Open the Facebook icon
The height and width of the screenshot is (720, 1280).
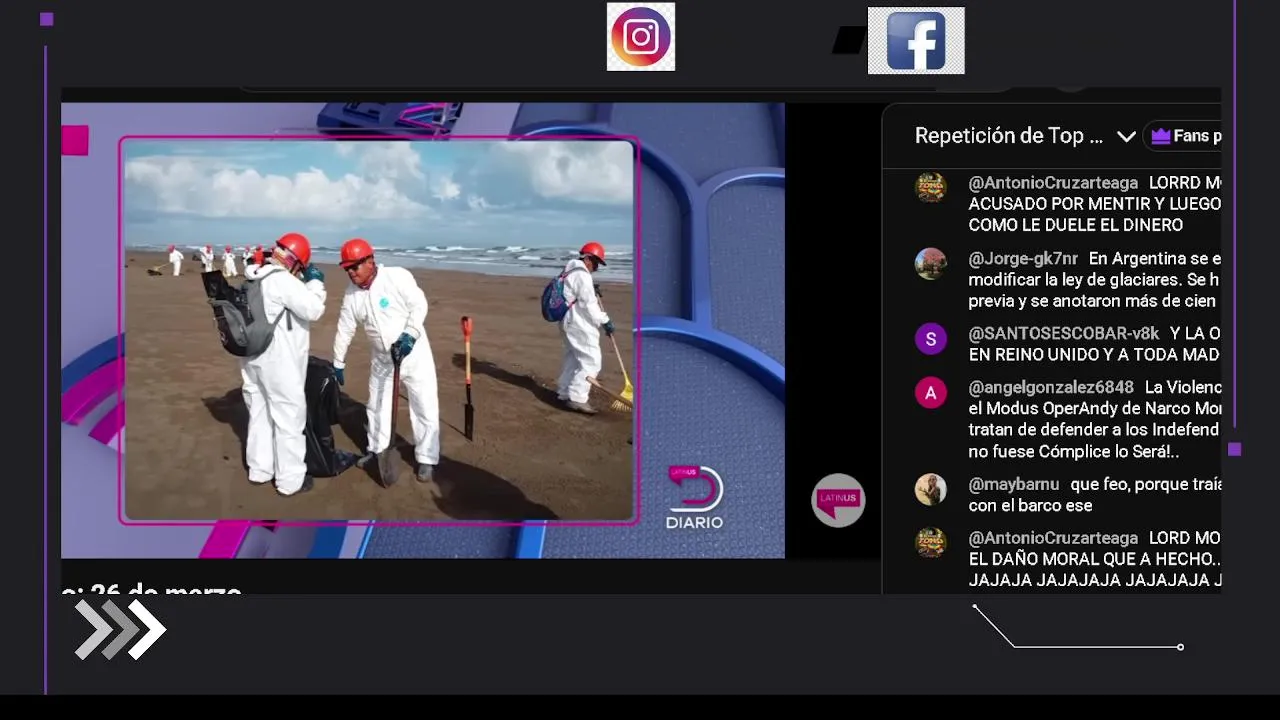click(x=916, y=41)
